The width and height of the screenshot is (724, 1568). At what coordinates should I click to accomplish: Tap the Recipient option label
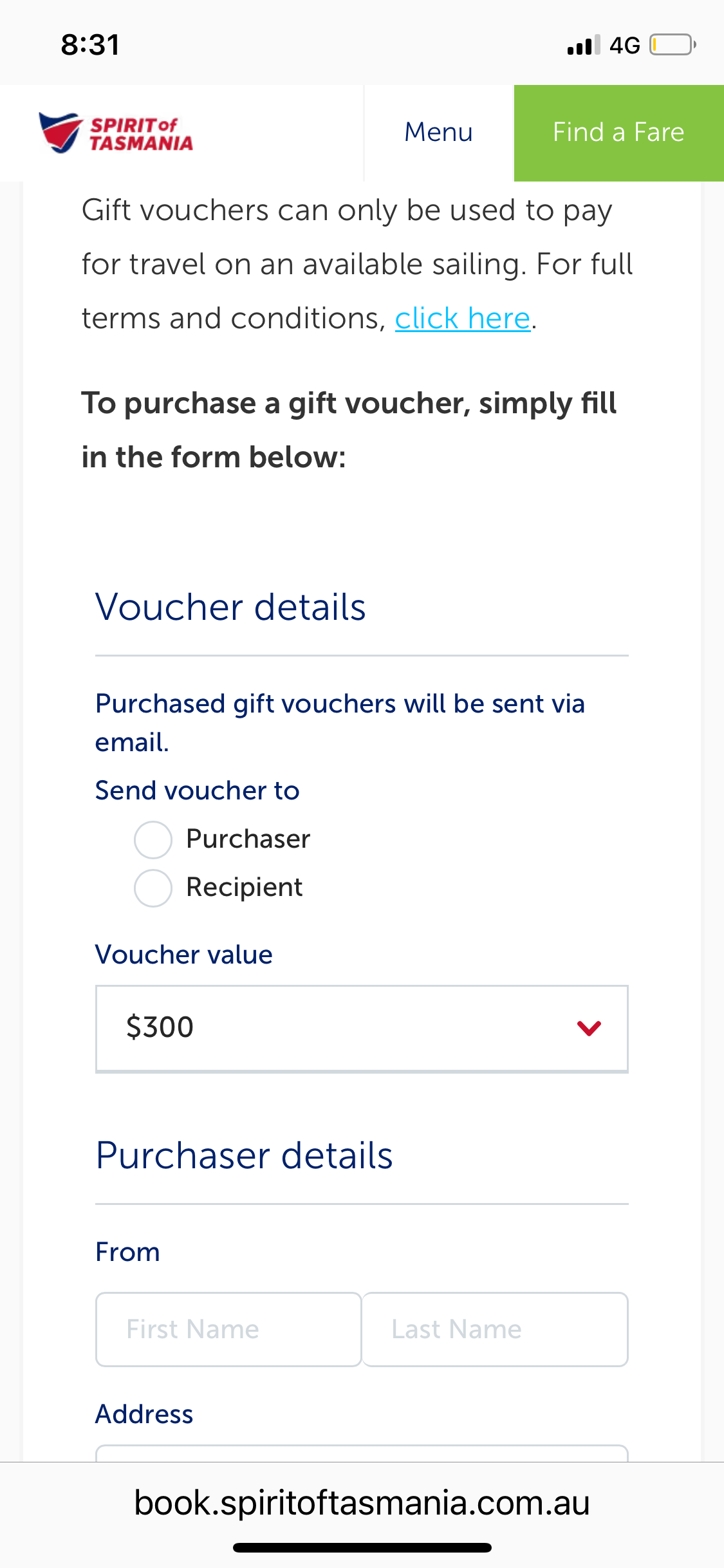pos(245,888)
